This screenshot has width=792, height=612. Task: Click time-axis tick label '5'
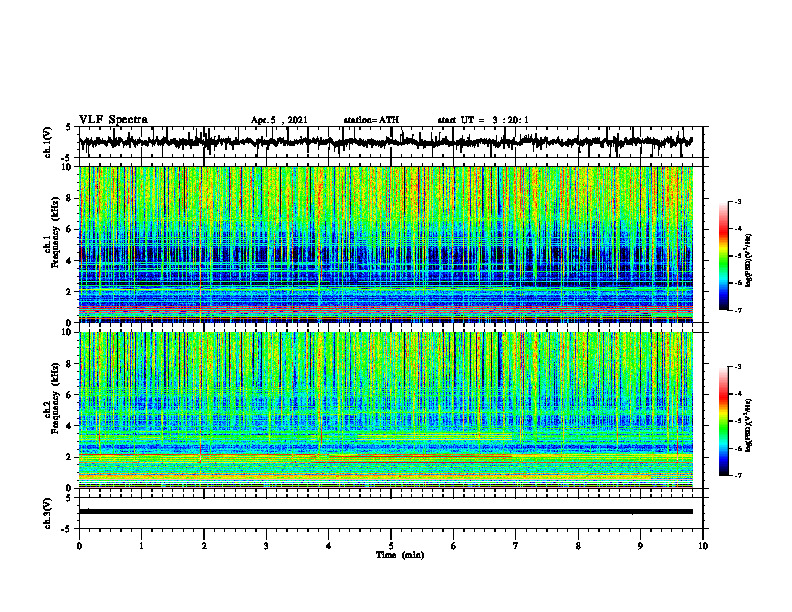(x=391, y=546)
